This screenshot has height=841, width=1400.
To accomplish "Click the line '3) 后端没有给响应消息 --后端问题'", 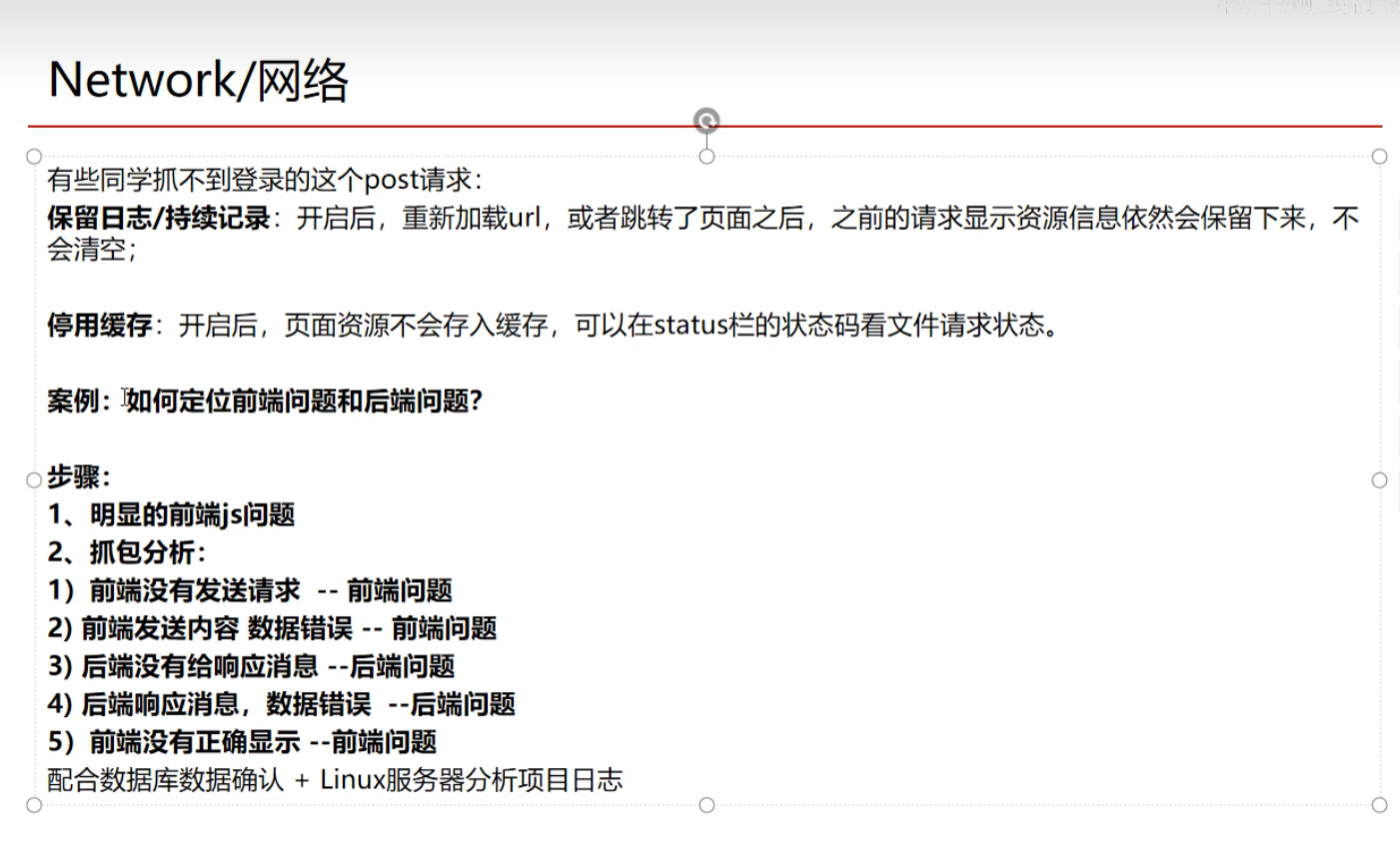I will 251,666.
